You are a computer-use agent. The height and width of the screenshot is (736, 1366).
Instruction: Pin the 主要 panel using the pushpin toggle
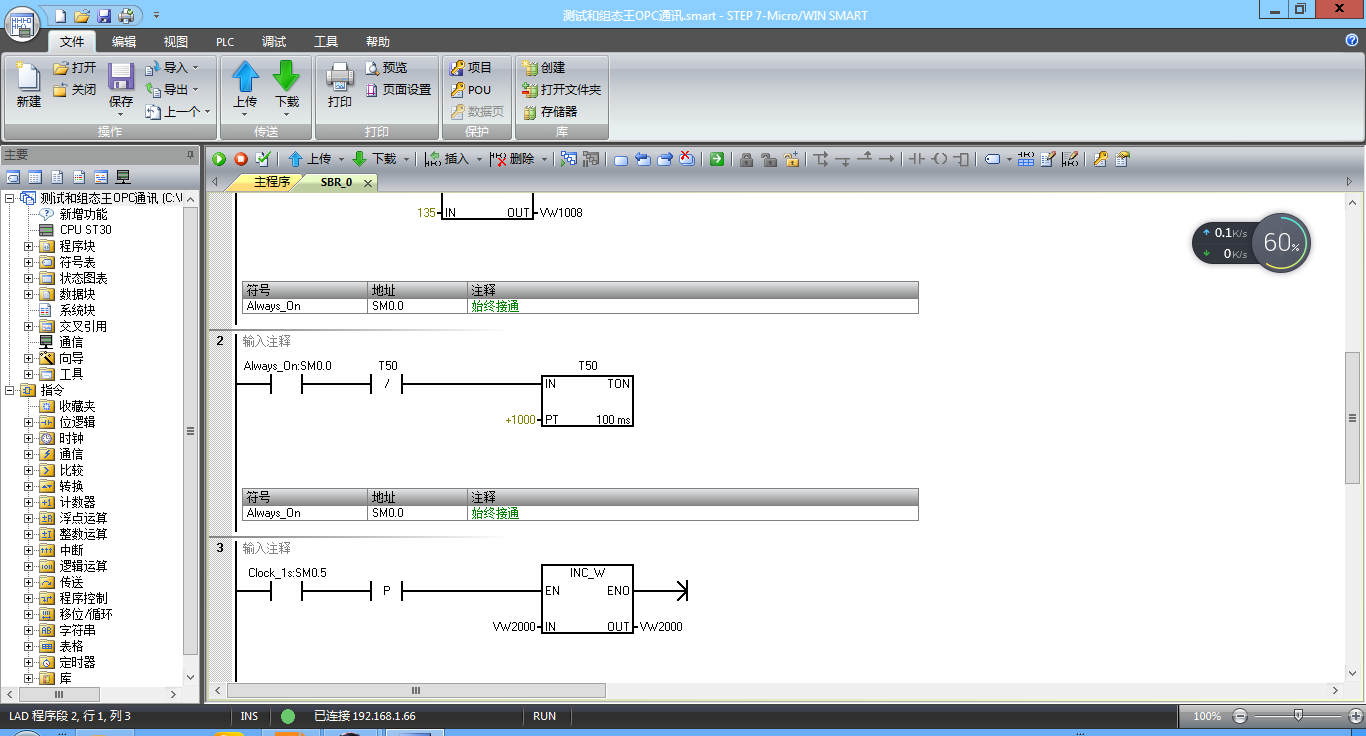190,155
